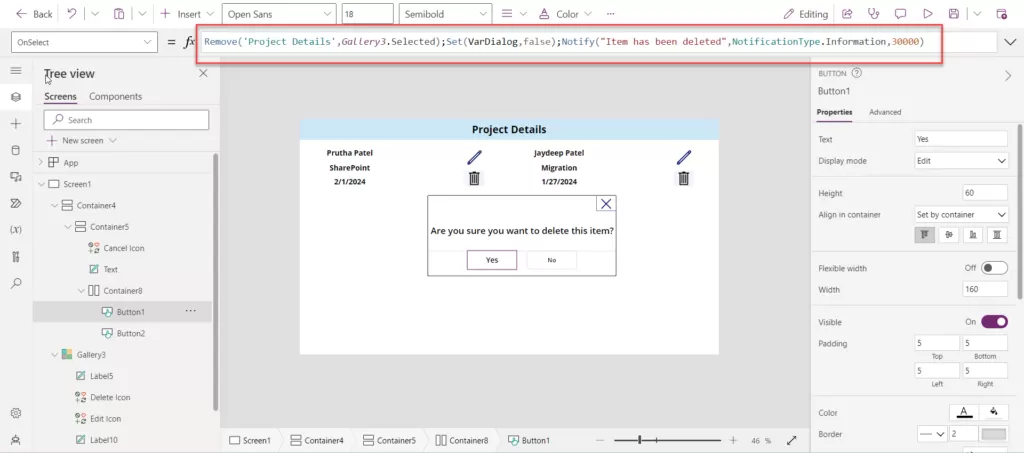Image resolution: width=1024 pixels, height=453 pixels.
Task: Open the Data pane from left sidebar
Action: pyautogui.click(x=15, y=150)
